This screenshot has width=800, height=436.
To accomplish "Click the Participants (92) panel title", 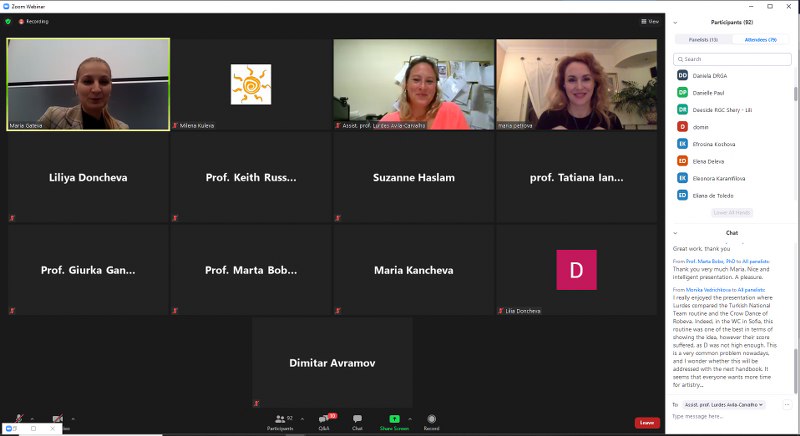I will point(732,22).
